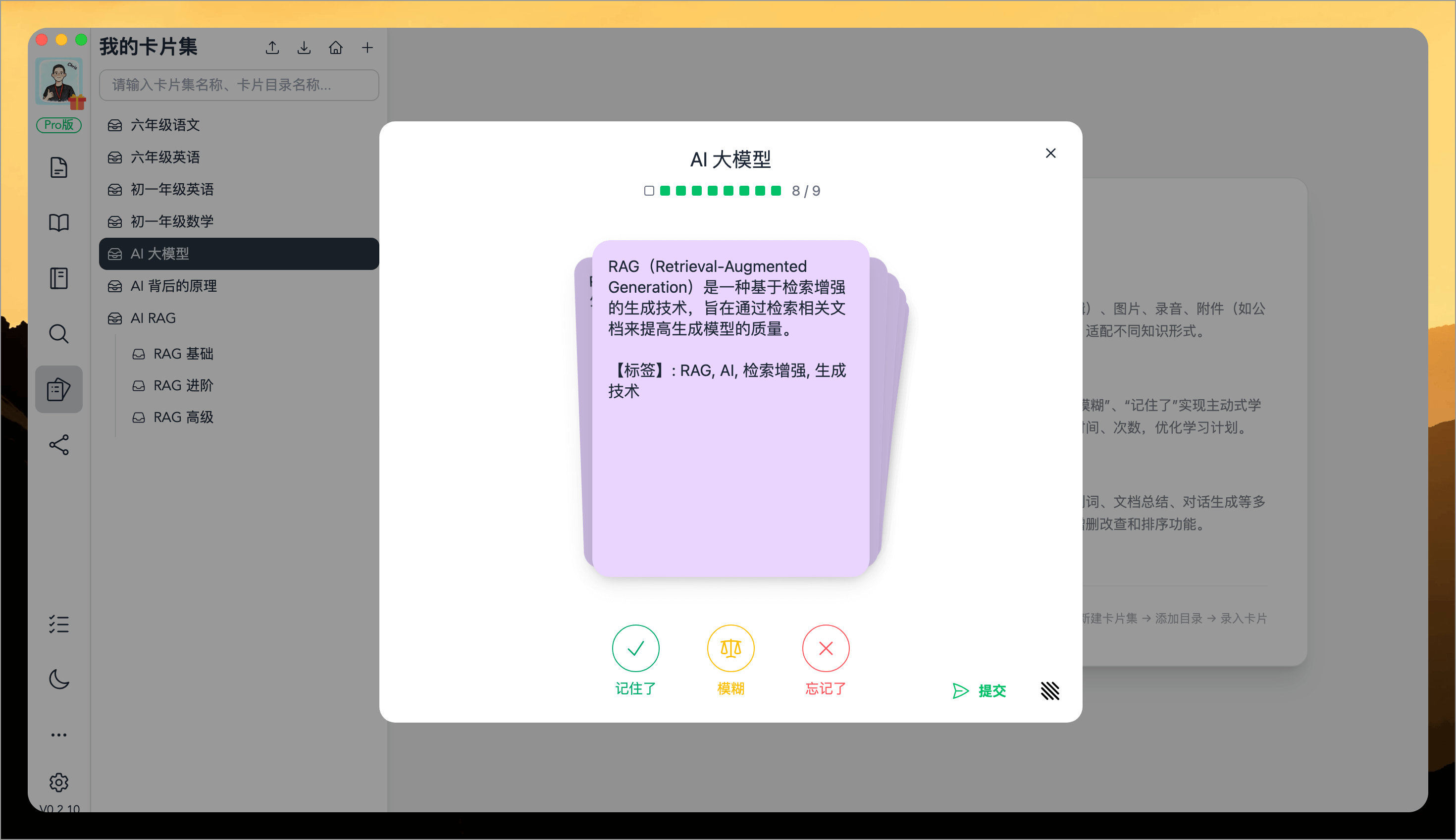Click the export/upload icon beside 我的卡片集
Screen dimensions: 1456x840
pyautogui.click(x=272, y=48)
